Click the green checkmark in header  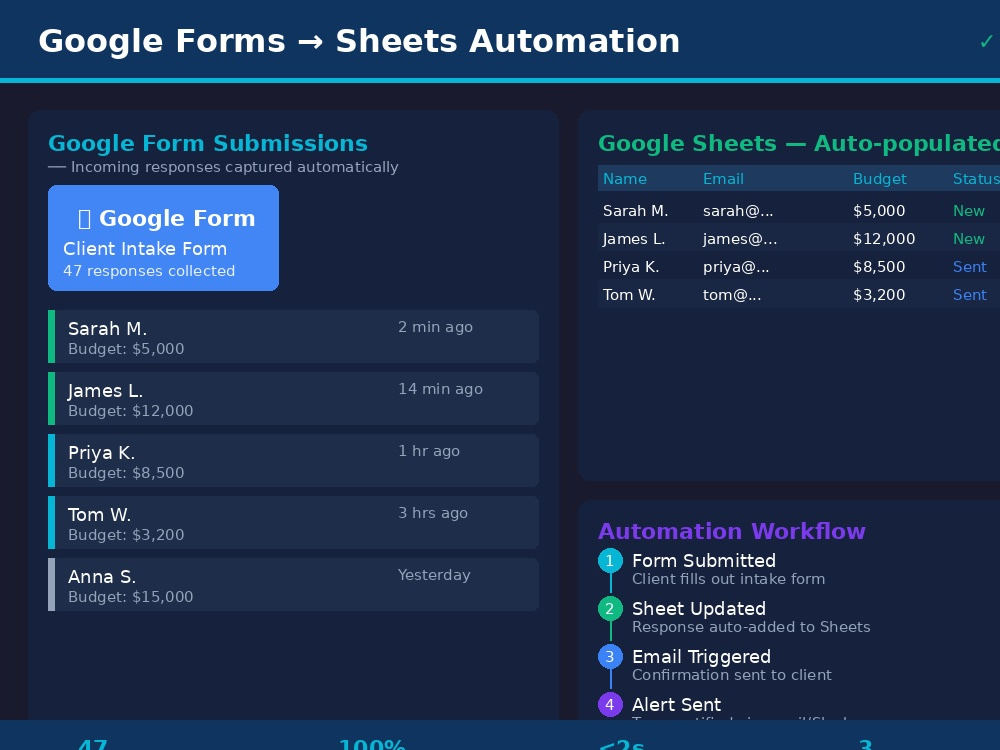[986, 41]
